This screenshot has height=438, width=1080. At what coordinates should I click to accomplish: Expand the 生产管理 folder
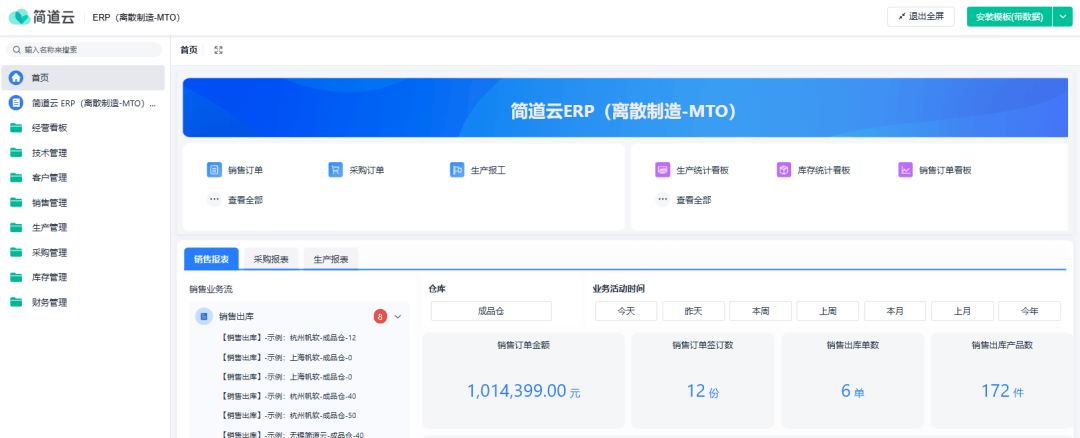(83, 227)
